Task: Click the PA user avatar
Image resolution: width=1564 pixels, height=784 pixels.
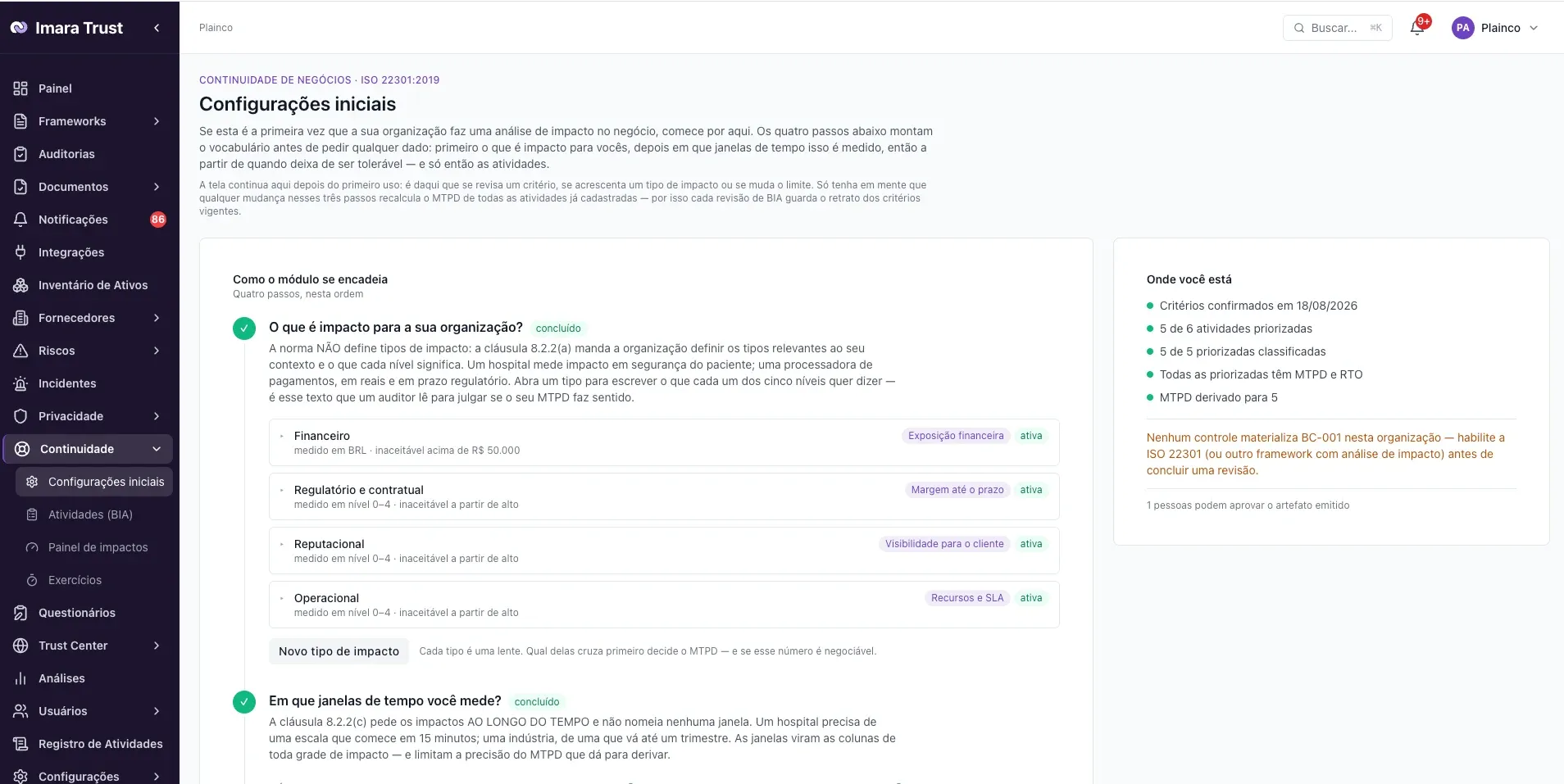Action: coord(1463,28)
